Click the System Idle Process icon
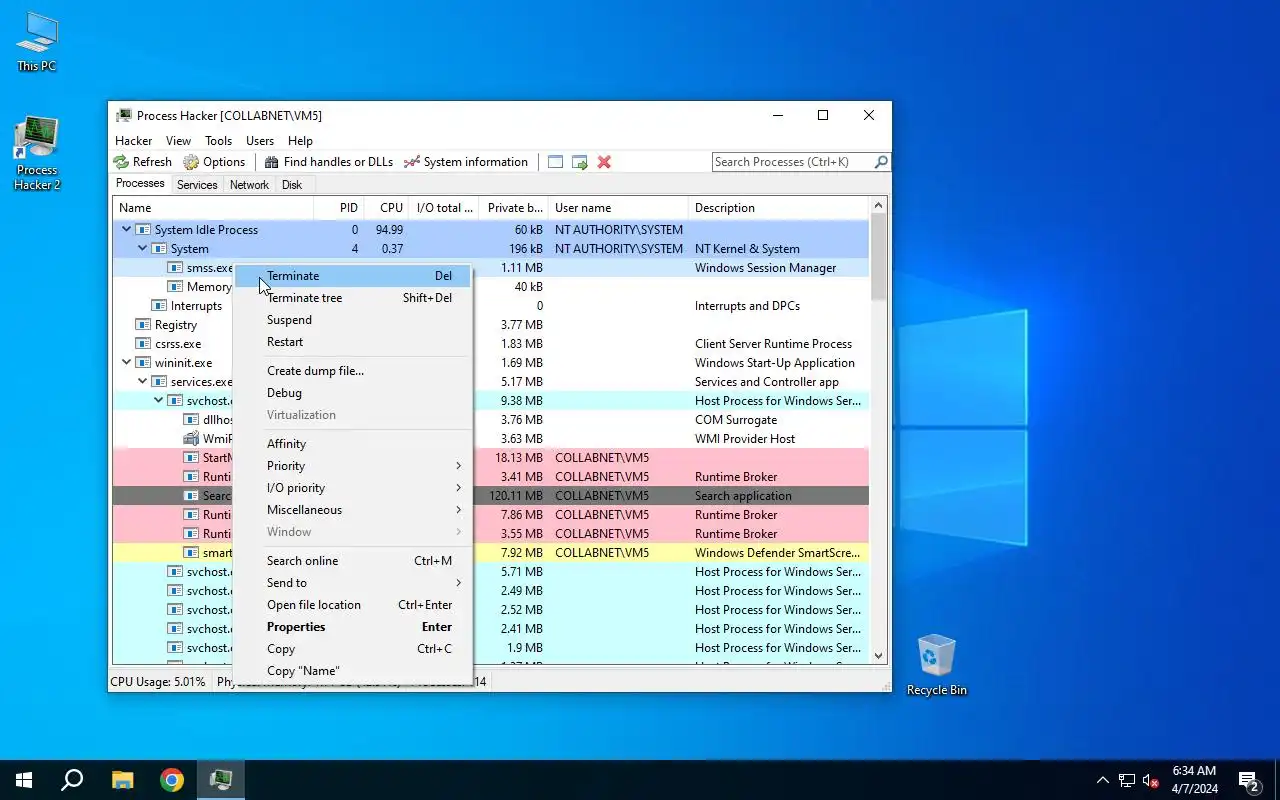This screenshot has width=1280, height=800. pos(142,230)
